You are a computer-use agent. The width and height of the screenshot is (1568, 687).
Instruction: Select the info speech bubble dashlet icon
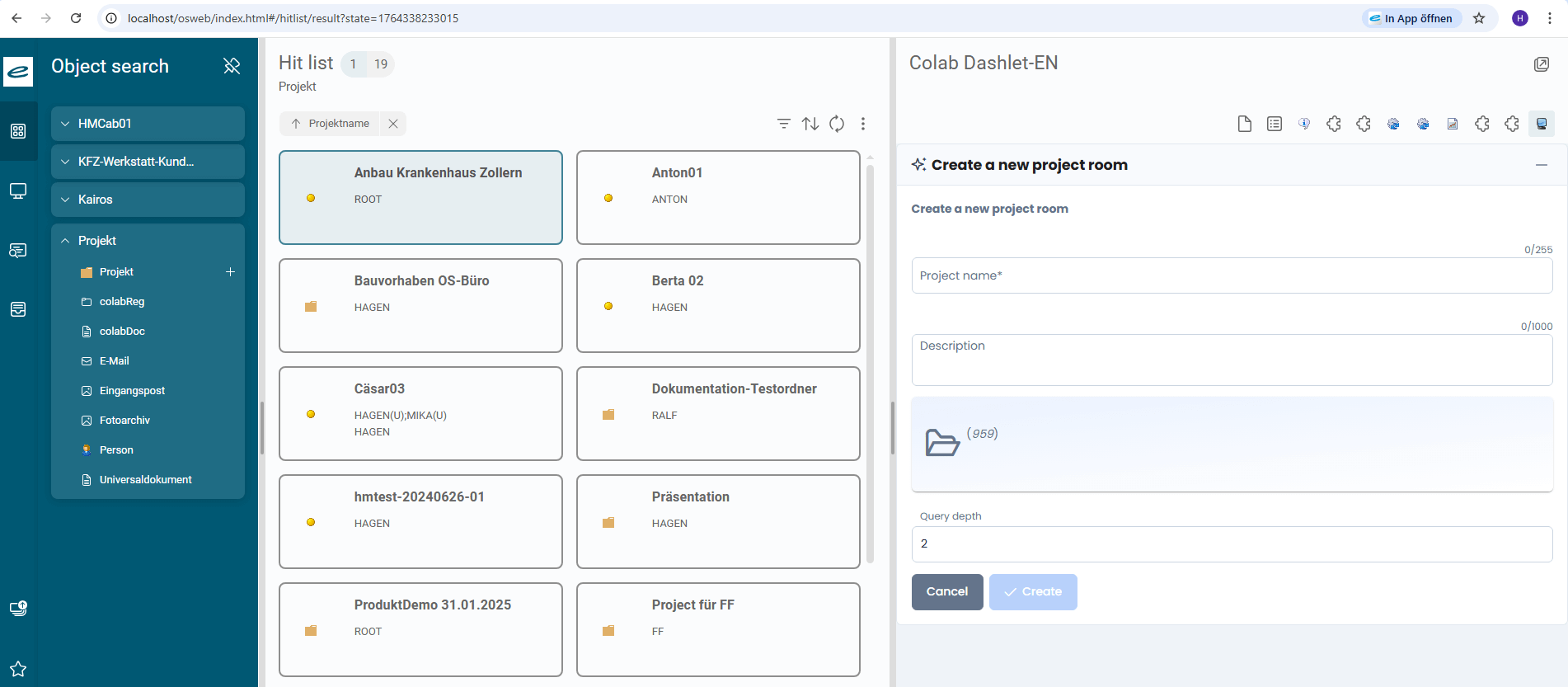coord(1304,124)
